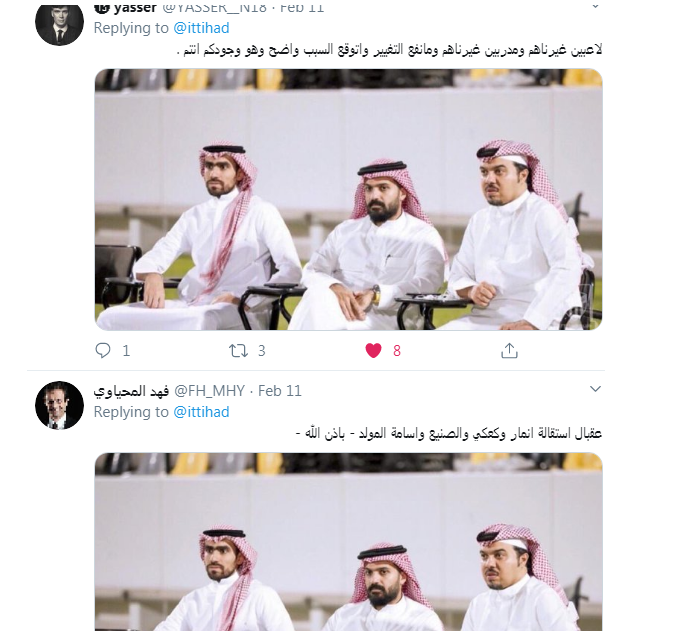This screenshot has height=631, width=680.
Task: Click the retweet count 3 under yasser's tweet
Action: pos(262,350)
